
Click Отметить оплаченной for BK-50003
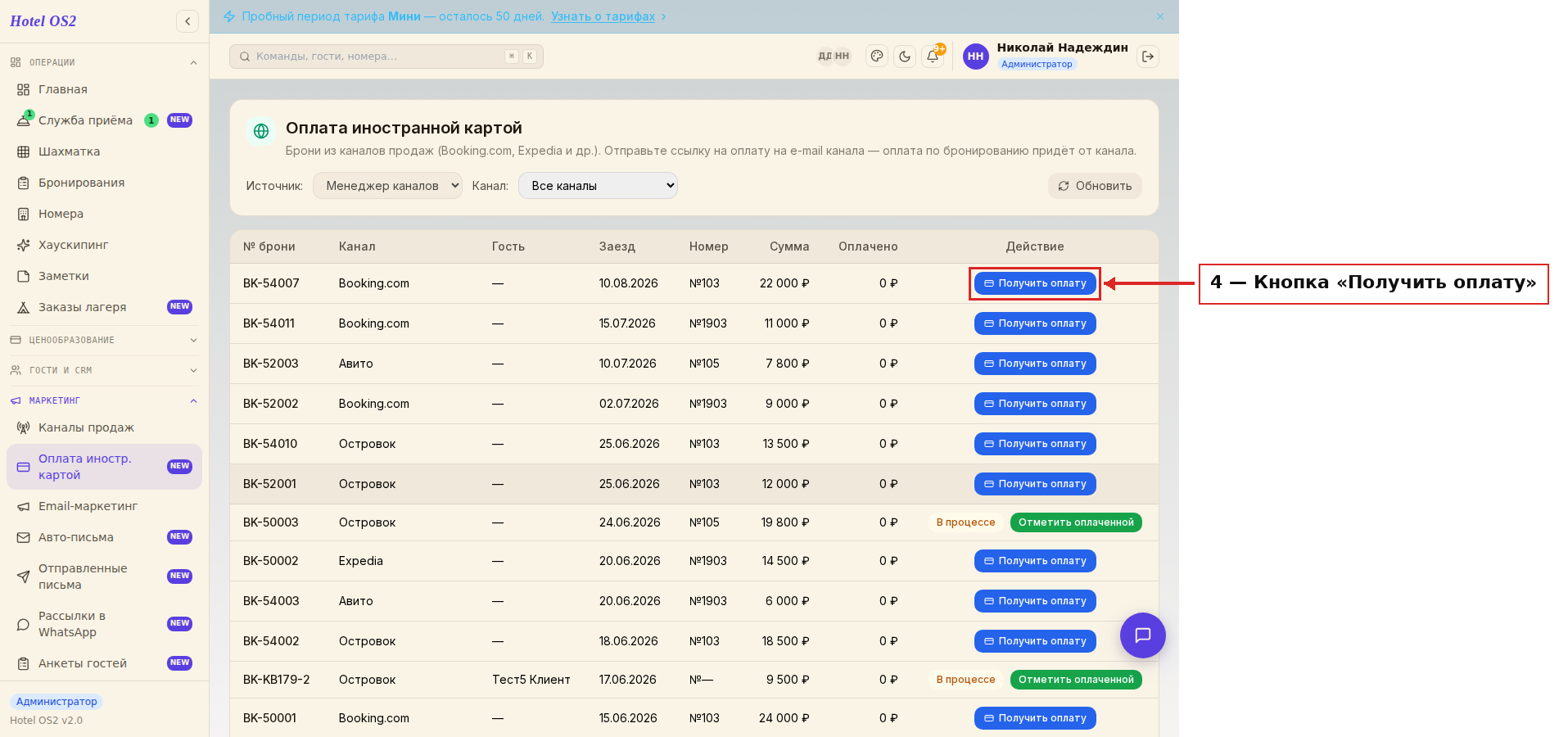click(x=1076, y=522)
